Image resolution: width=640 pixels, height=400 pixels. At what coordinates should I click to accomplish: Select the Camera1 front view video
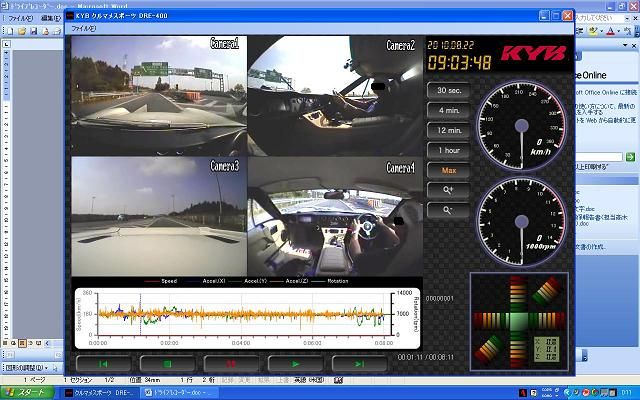tap(159, 96)
